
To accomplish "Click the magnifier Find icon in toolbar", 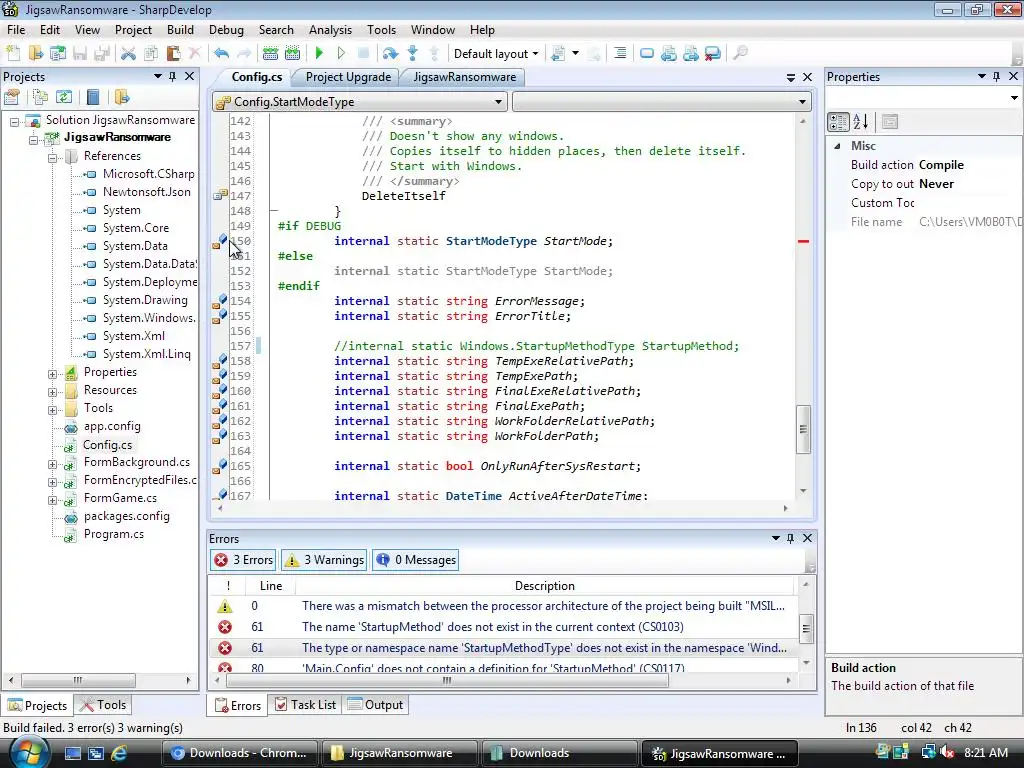I will point(740,53).
